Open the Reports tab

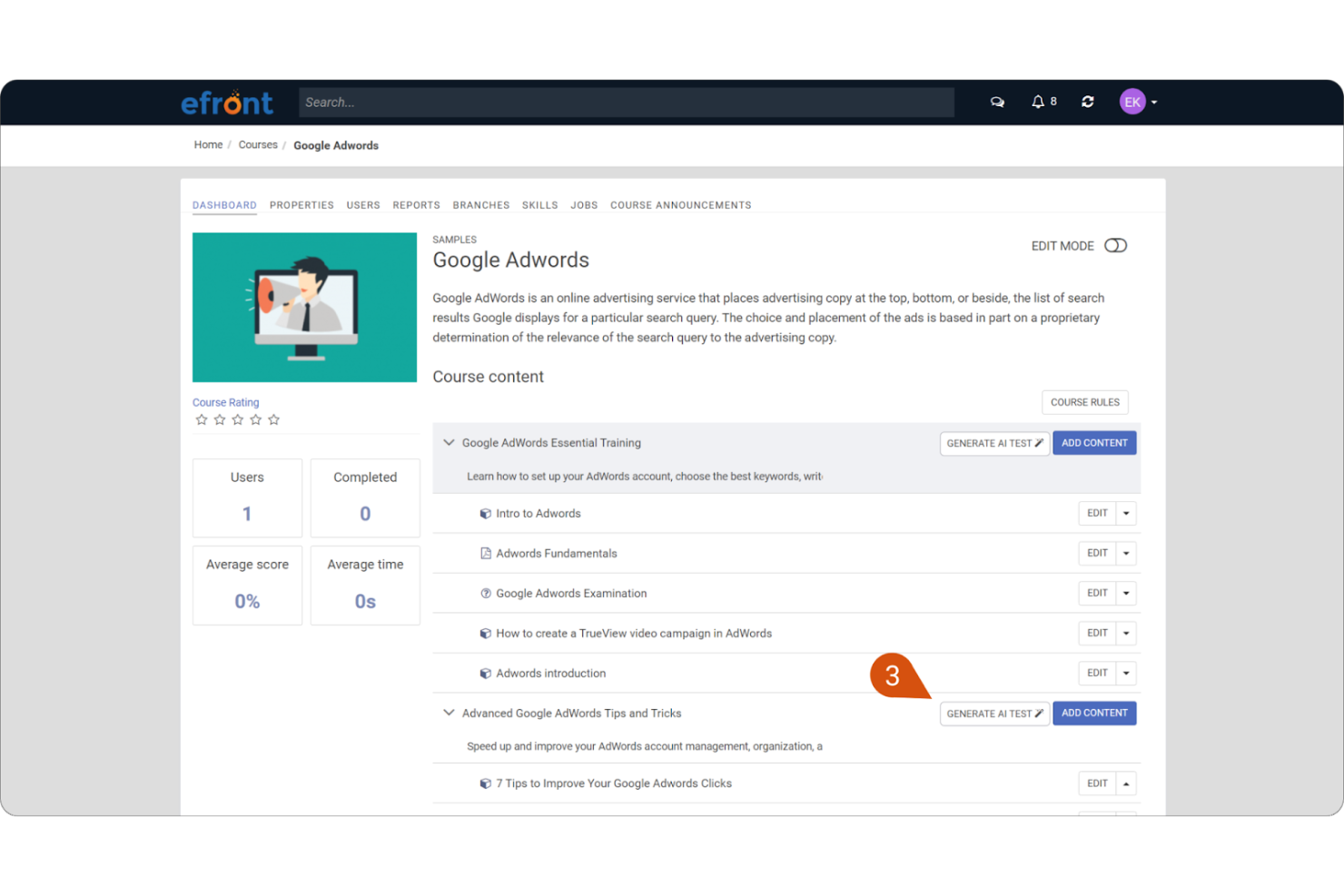pos(416,205)
